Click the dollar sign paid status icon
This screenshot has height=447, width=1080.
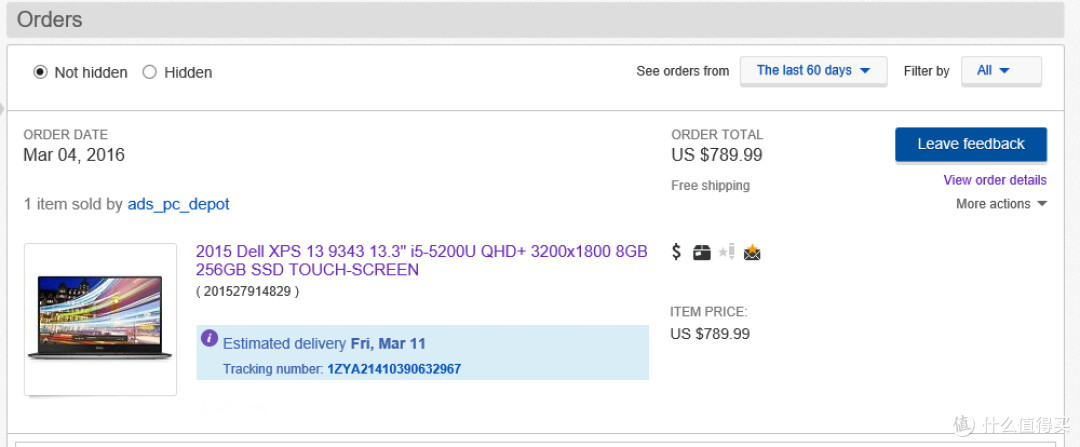[676, 252]
